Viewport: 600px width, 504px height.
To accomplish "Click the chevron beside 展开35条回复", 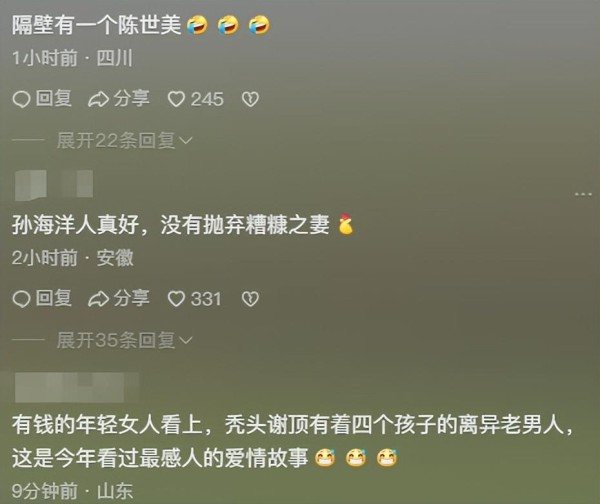I will [185, 341].
